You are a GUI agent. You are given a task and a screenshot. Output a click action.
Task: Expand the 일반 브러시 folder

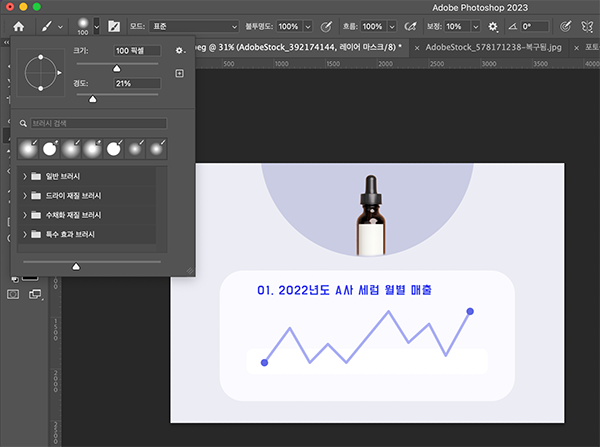pyautogui.click(x=25, y=176)
